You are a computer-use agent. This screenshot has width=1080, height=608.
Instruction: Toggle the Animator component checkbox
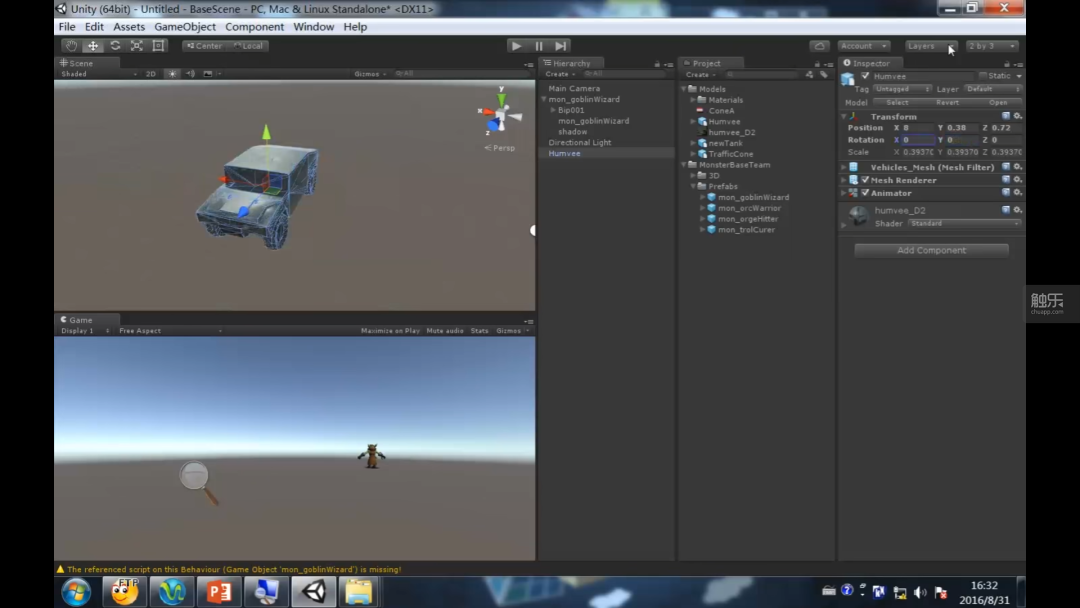(x=865, y=193)
